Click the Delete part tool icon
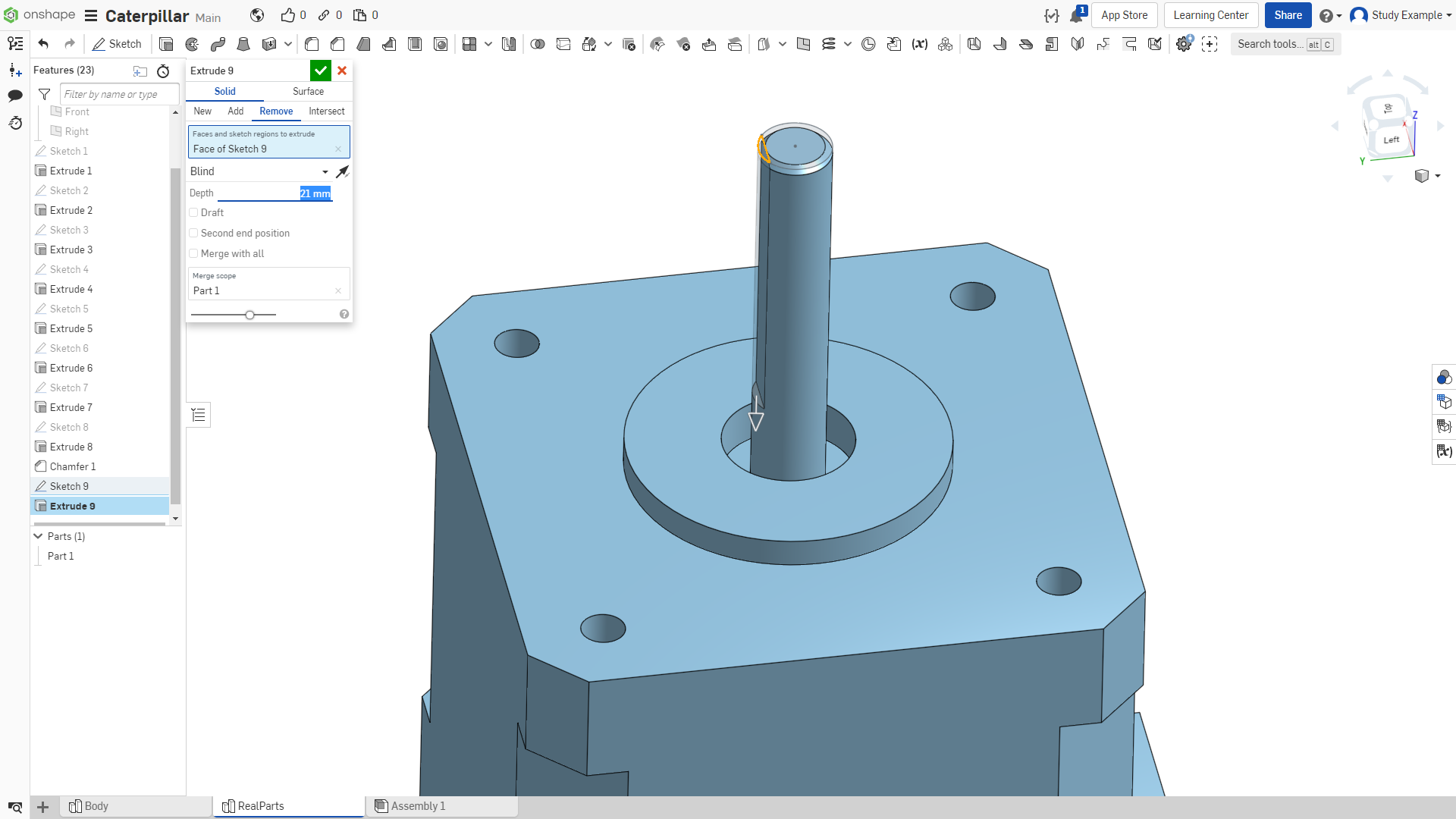Image resolution: width=1456 pixels, height=819 pixels. pos(629,44)
